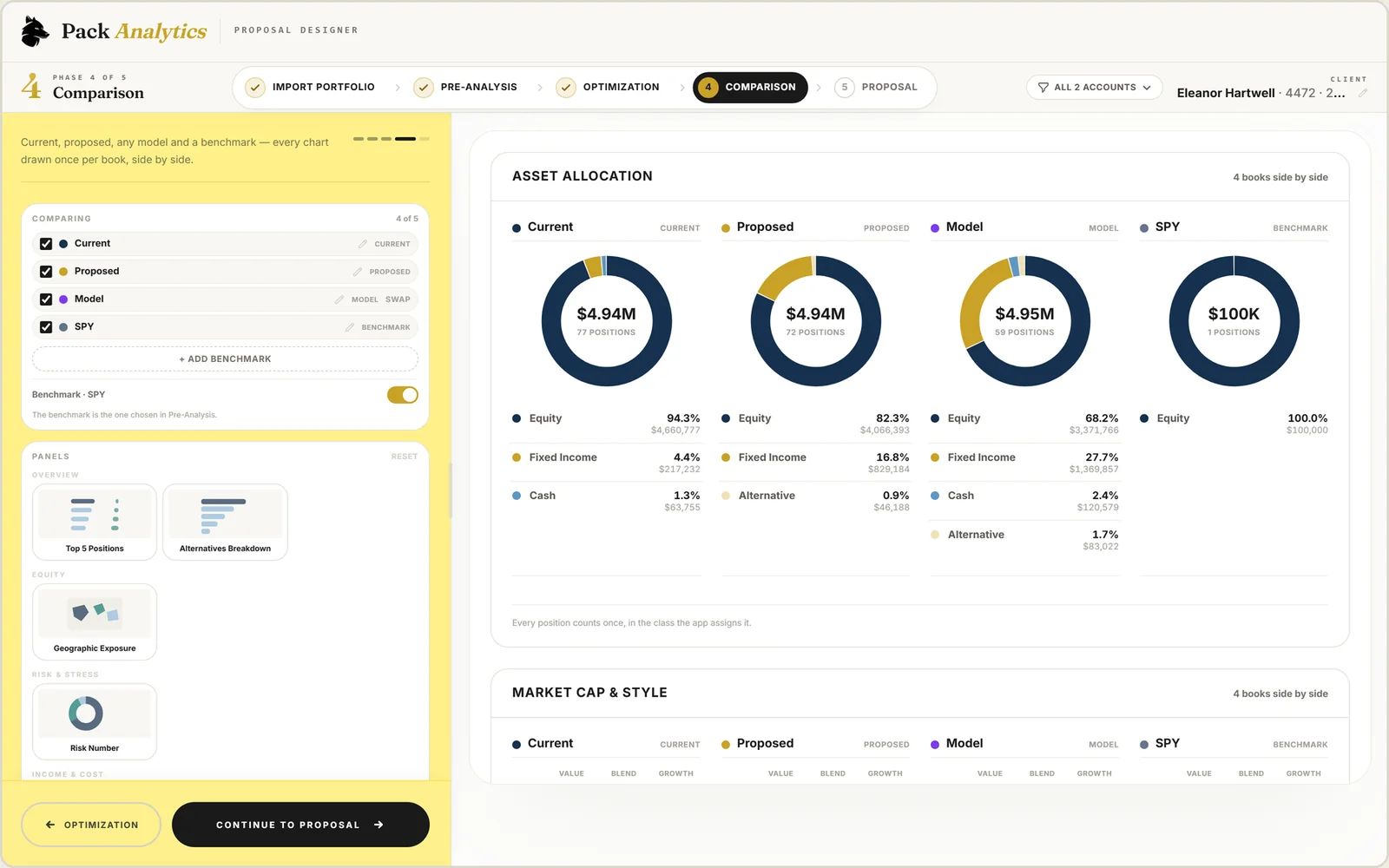
Task: Click the checkmark icon on Optimization step
Action: point(566,88)
